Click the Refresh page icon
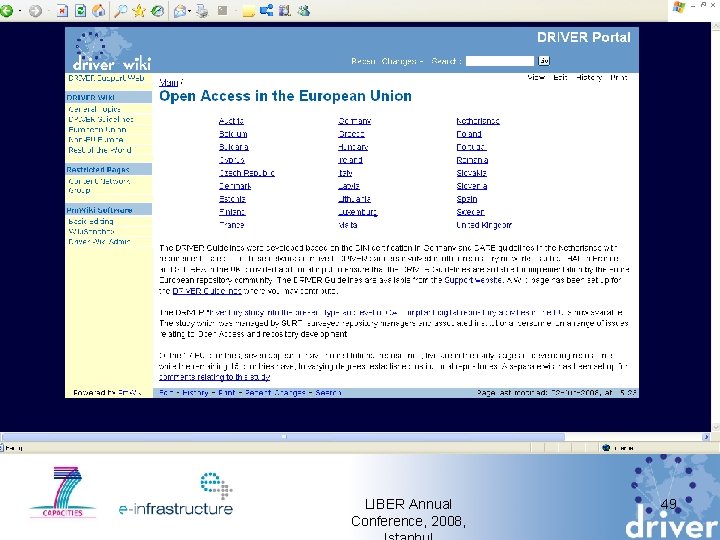 (80, 11)
